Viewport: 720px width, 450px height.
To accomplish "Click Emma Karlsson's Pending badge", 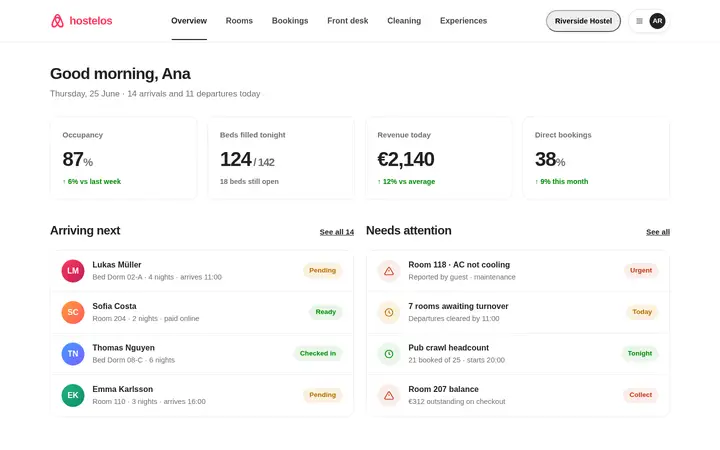I will (x=322, y=395).
